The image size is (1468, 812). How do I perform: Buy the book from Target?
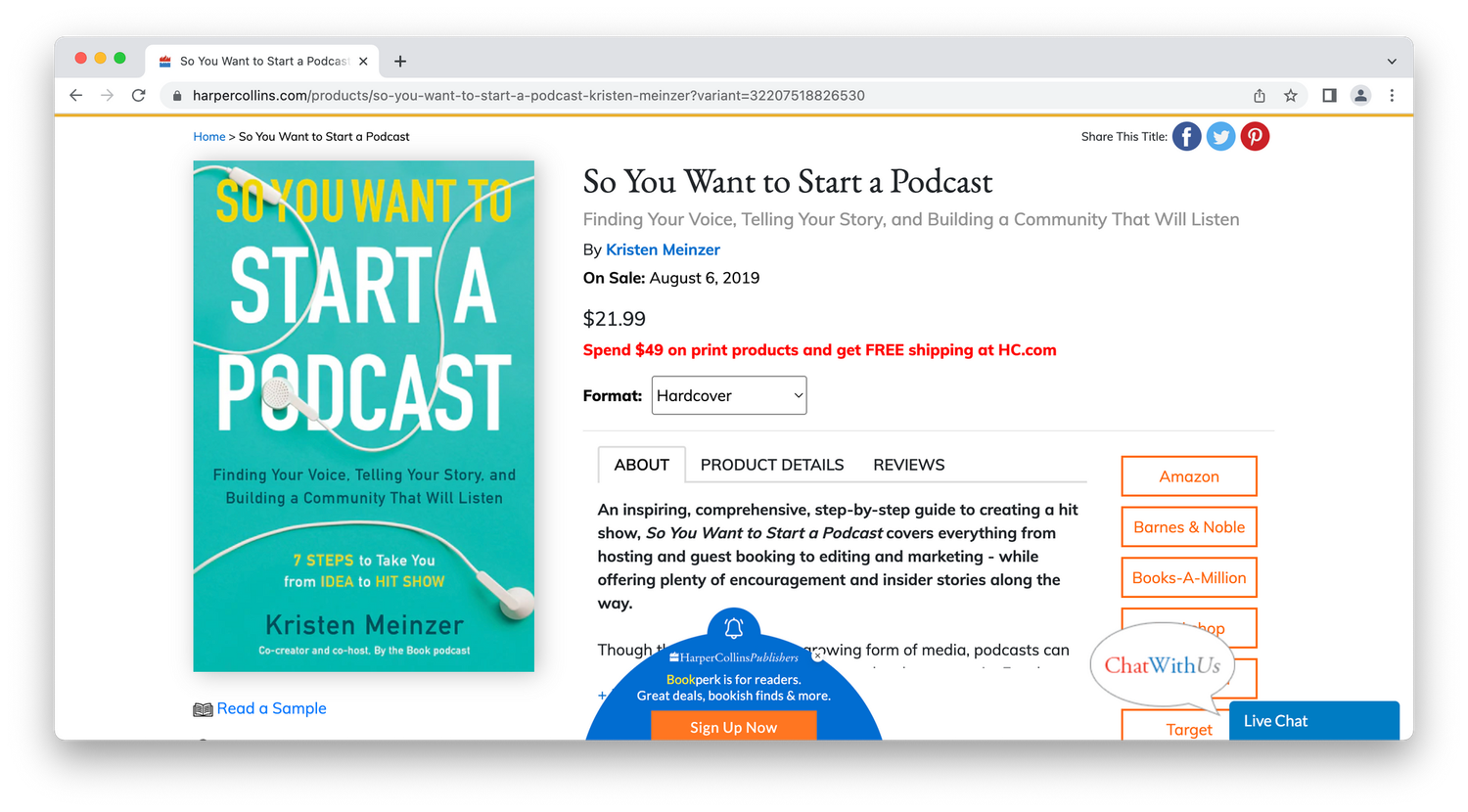[x=1175, y=726]
